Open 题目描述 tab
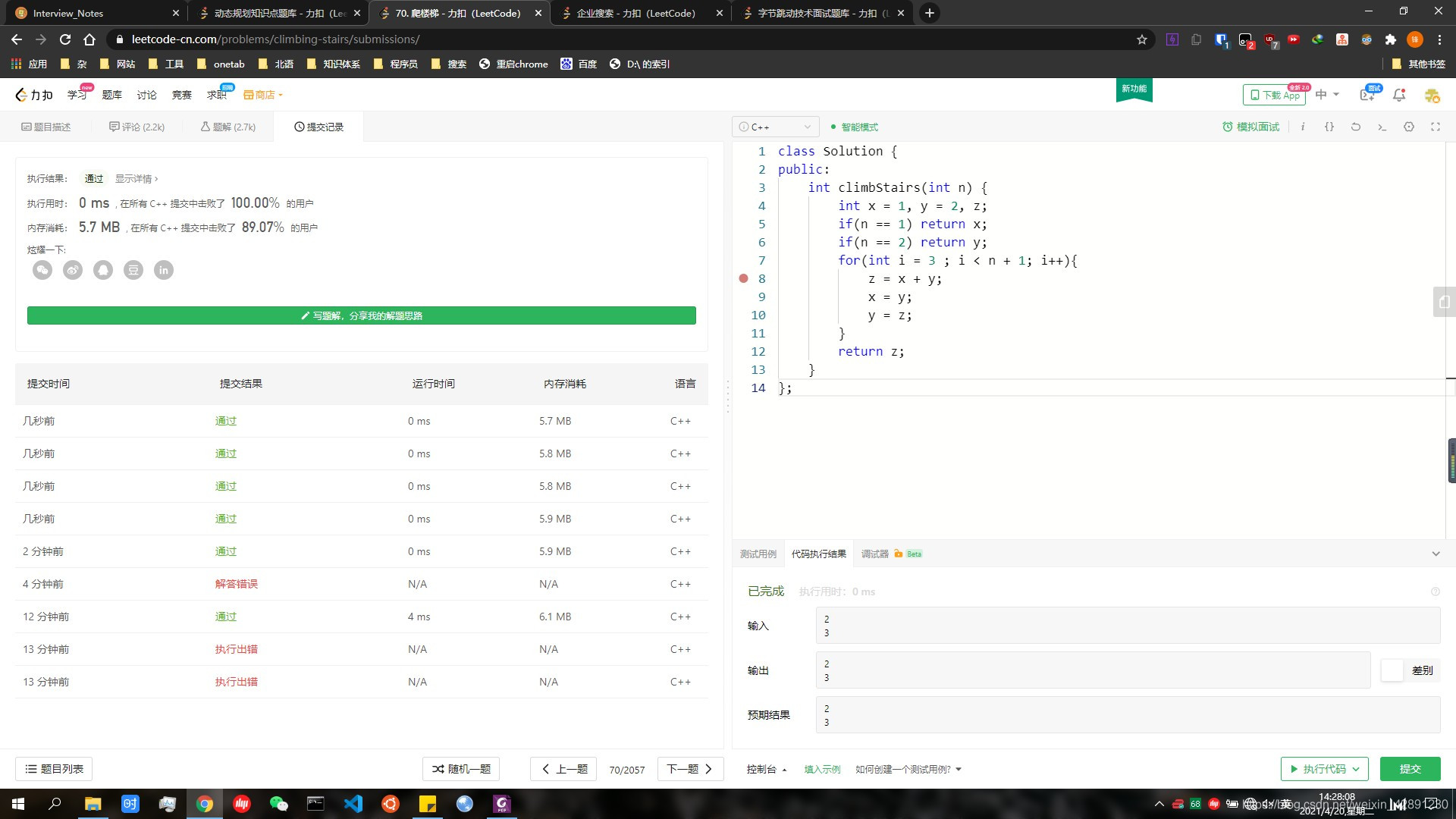This screenshot has height=819, width=1456. click(x=47, y=126)
